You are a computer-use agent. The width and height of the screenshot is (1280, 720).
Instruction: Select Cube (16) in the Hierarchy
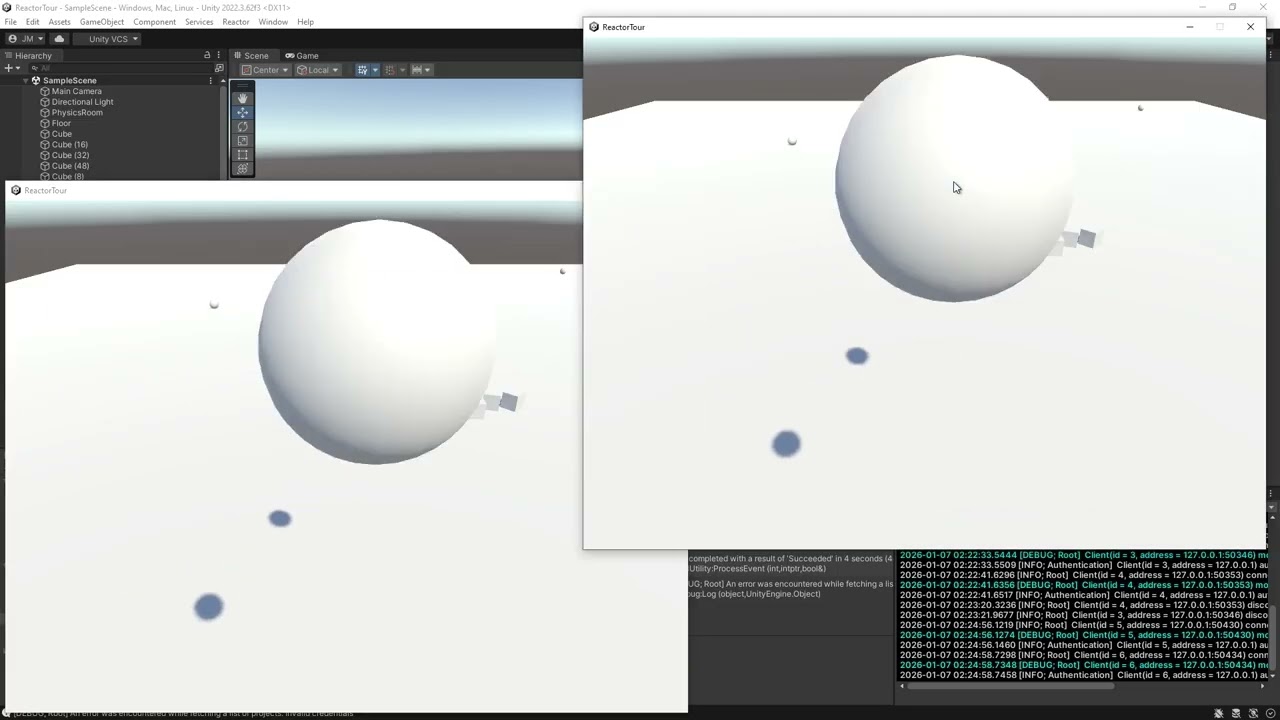(69, 145)
